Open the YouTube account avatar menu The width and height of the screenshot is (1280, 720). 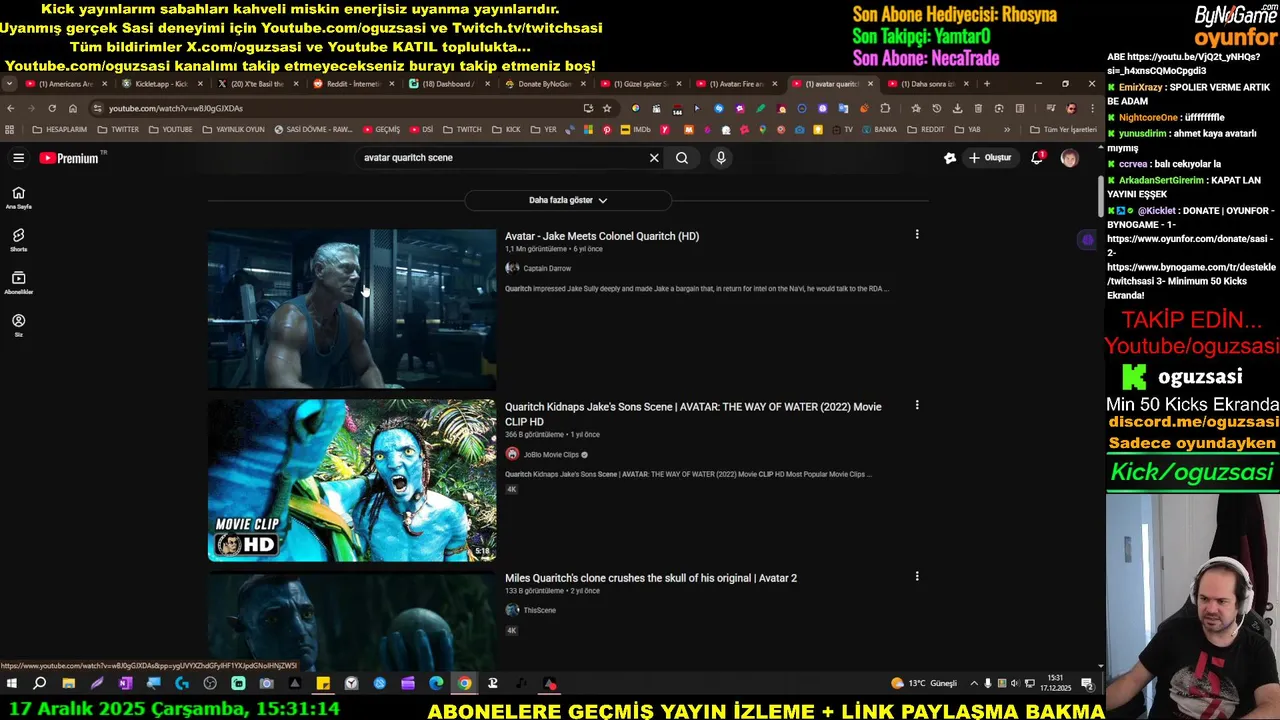click(1069, 158)
